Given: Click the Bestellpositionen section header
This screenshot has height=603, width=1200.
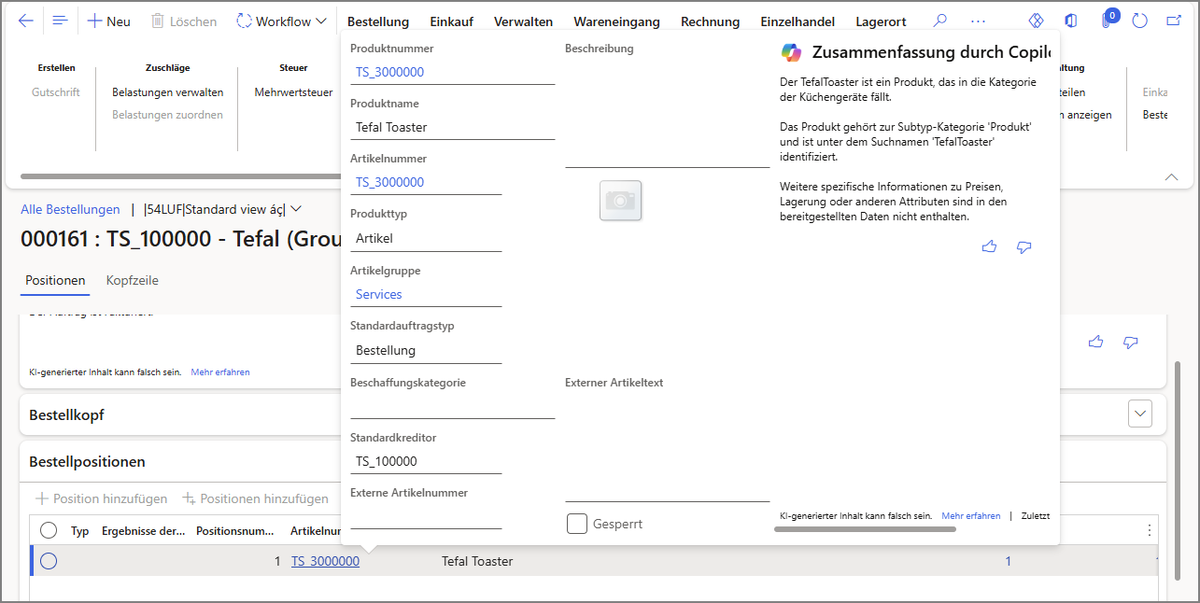Looking at the screenshot, I should click(x=88, y=462).
